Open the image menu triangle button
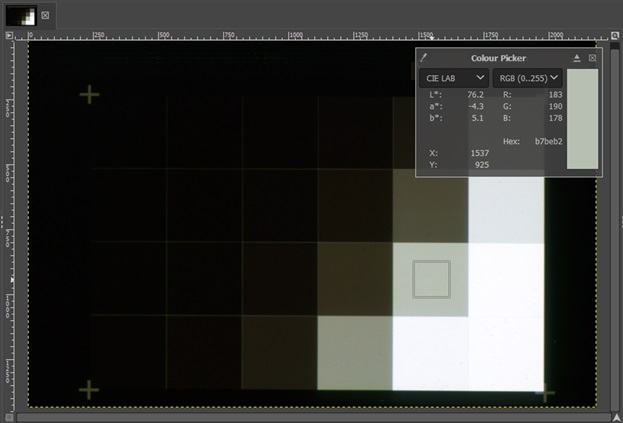This screenshot has height=423, width=623. (10, 35)
